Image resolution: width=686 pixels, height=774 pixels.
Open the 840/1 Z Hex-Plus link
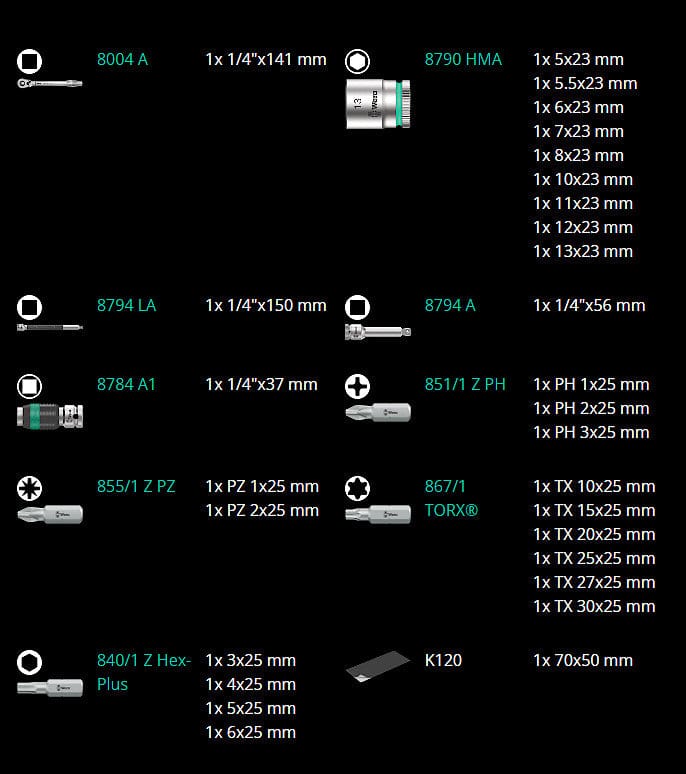point(143,672)
